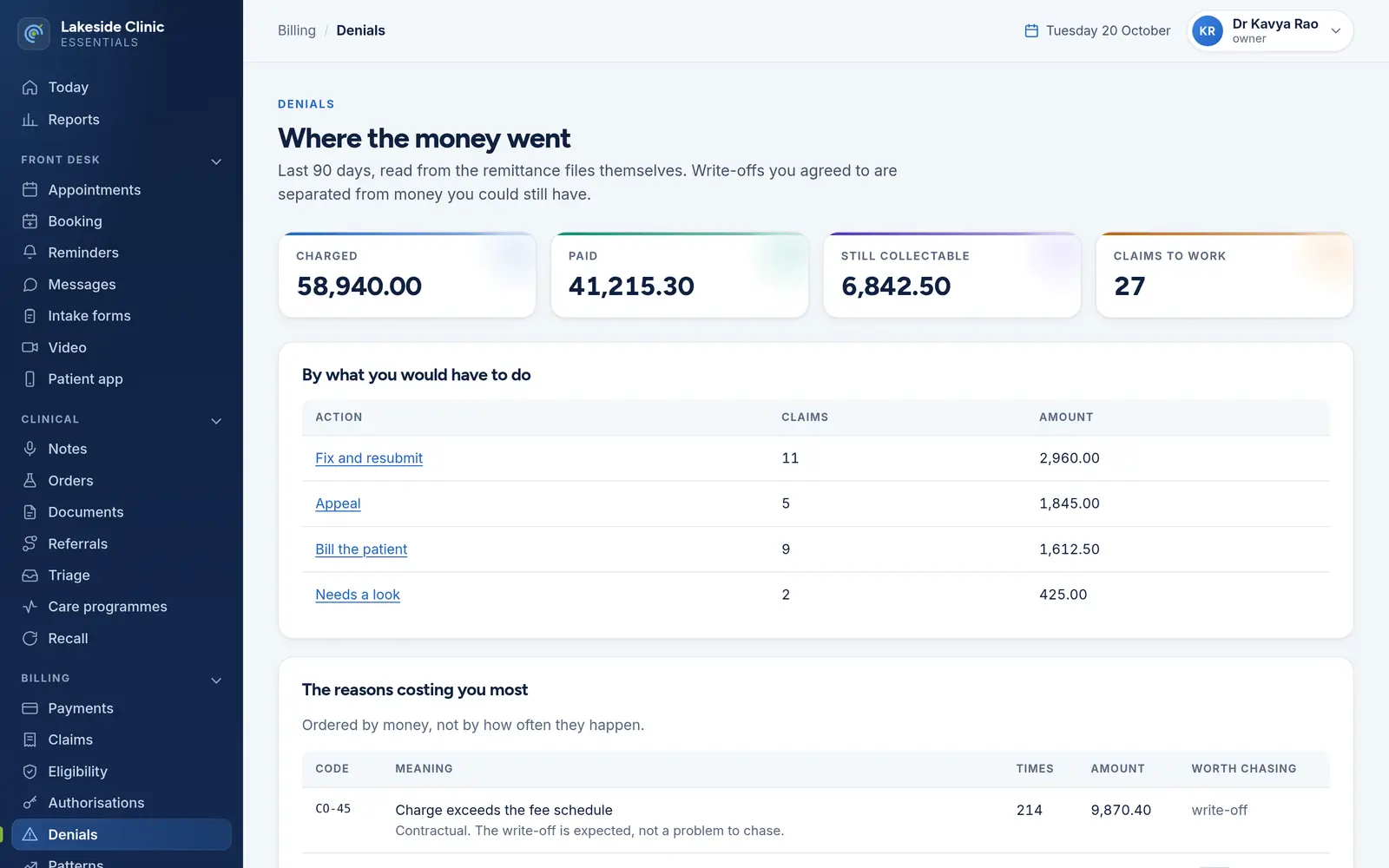Viewport: 1389px width, 868px height.
Task: Click the Referrals route icon
Action: pos(30,544)
